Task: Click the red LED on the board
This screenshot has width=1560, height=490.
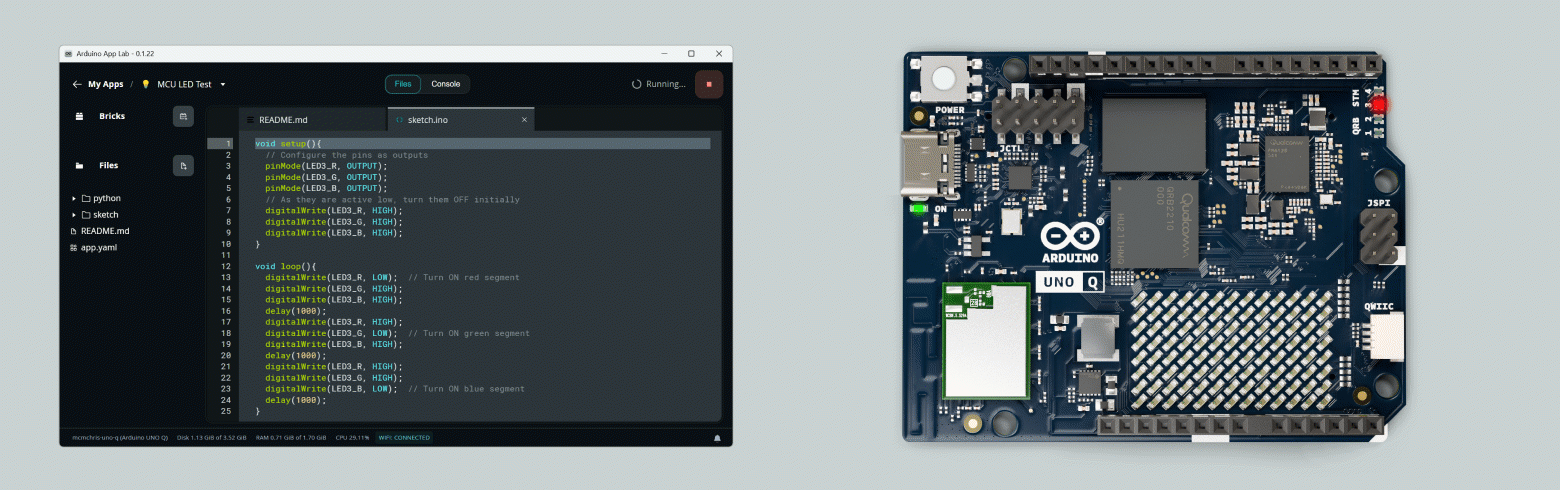Action: pyautogui.click(x=1379, y=105)
